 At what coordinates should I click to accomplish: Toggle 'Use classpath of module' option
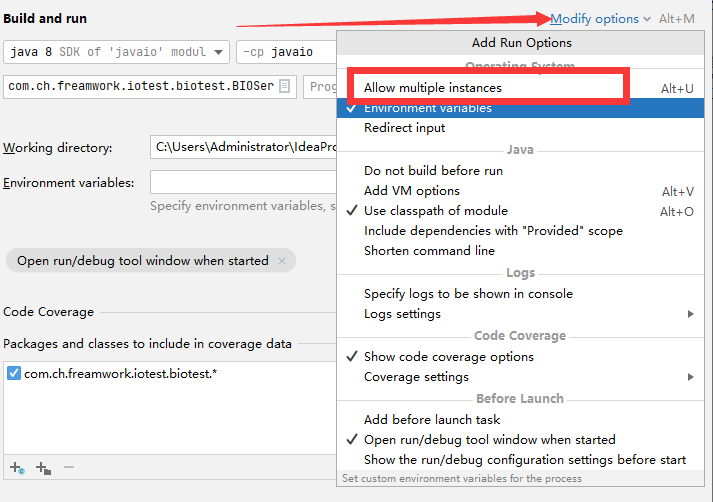tap(435, 211)
